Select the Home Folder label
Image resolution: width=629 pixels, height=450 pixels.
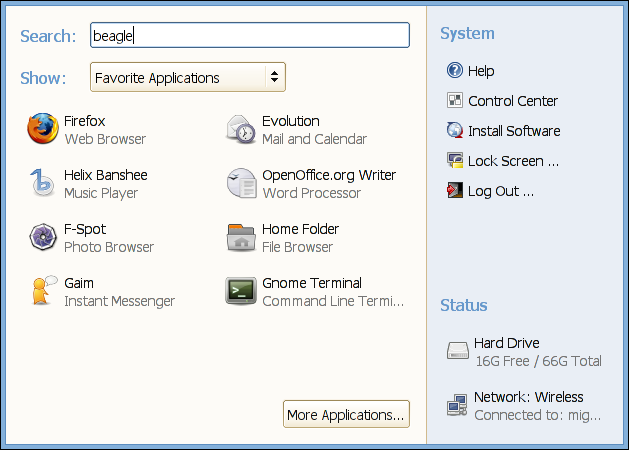pyautogui.click(x=300, y=229)
